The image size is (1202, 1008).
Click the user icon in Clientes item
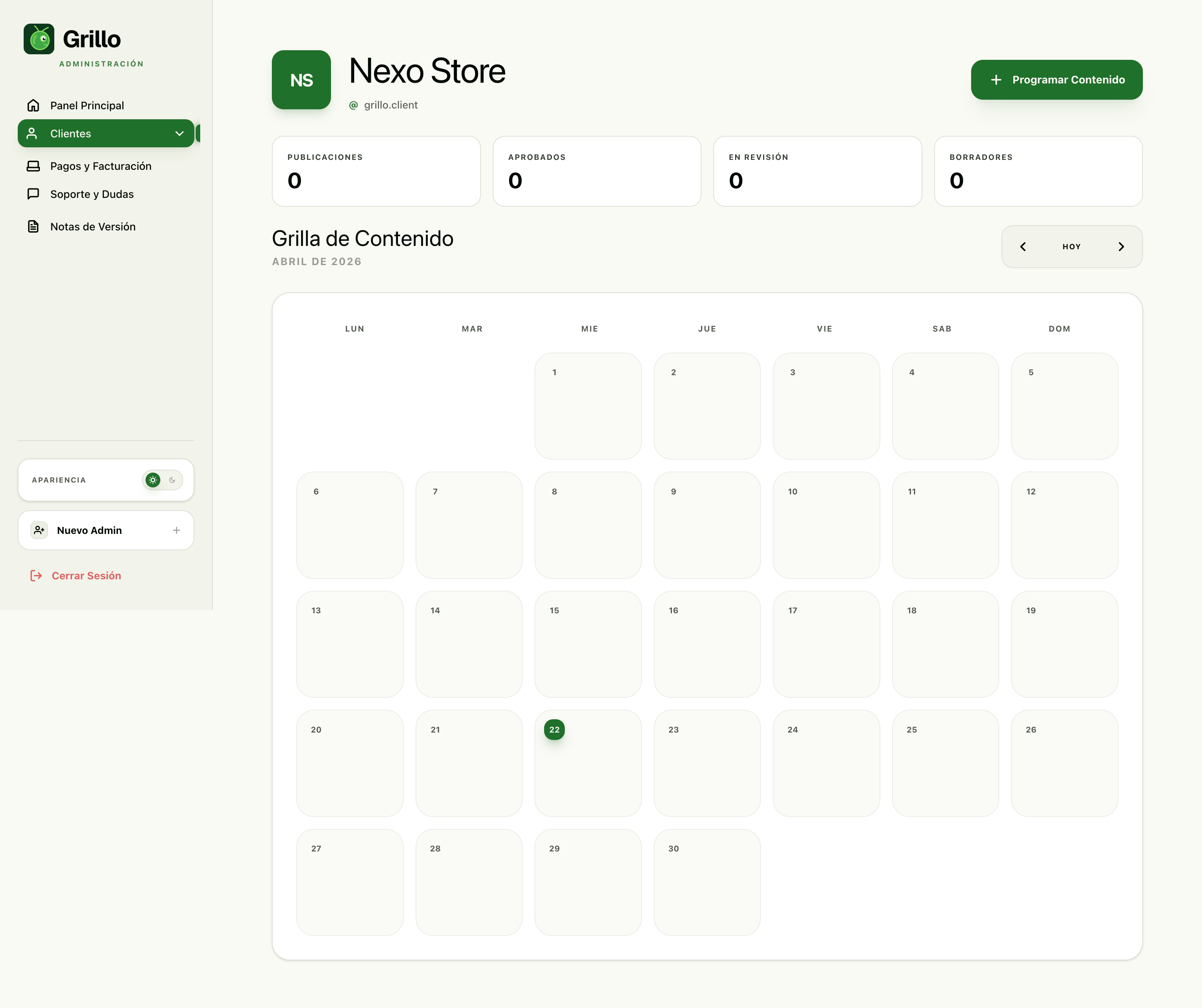point(32,133)
